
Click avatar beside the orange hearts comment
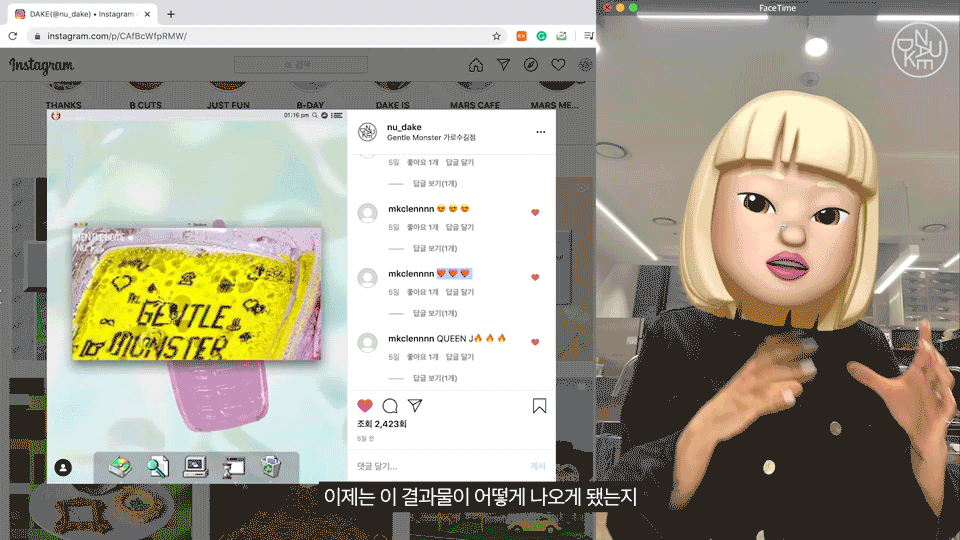pyautogui.click(x=367, y=278)
